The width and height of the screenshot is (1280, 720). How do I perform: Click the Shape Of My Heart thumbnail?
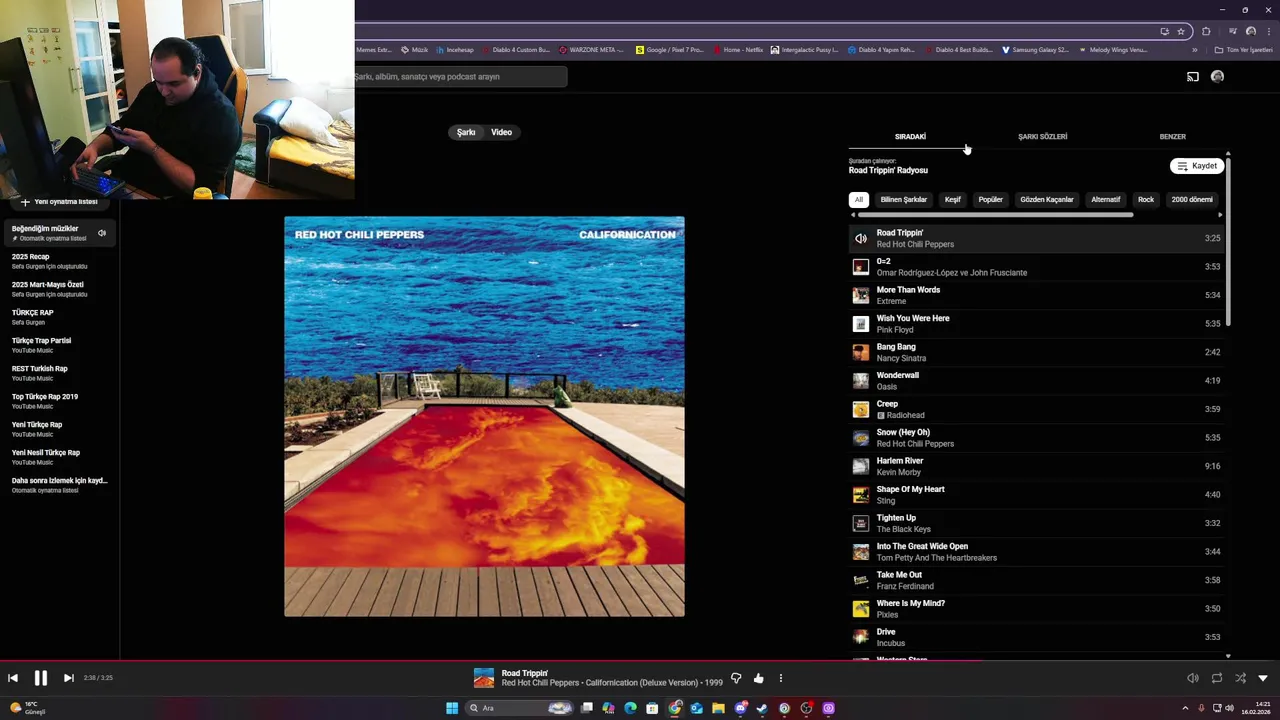[x=860, y=495]
